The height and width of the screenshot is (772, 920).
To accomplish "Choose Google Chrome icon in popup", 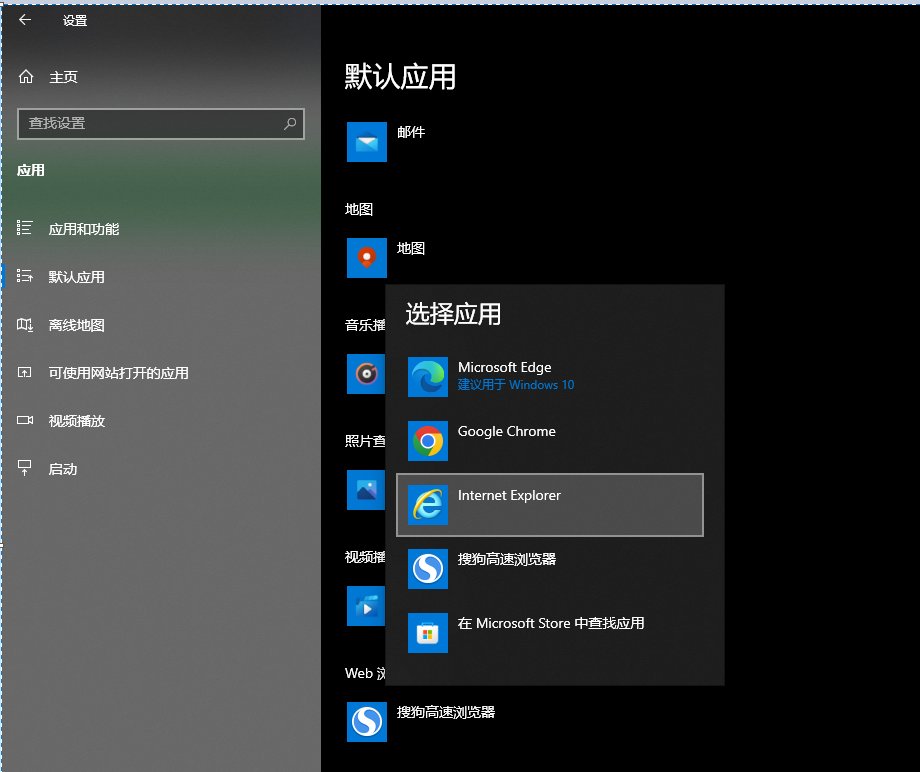I will [428, 441].
